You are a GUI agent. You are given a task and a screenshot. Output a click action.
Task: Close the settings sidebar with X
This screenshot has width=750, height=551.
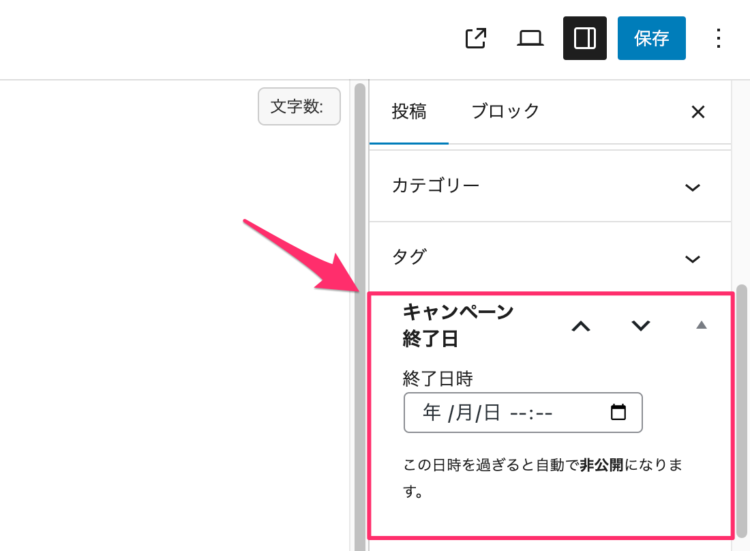click(x=698, y=112)
